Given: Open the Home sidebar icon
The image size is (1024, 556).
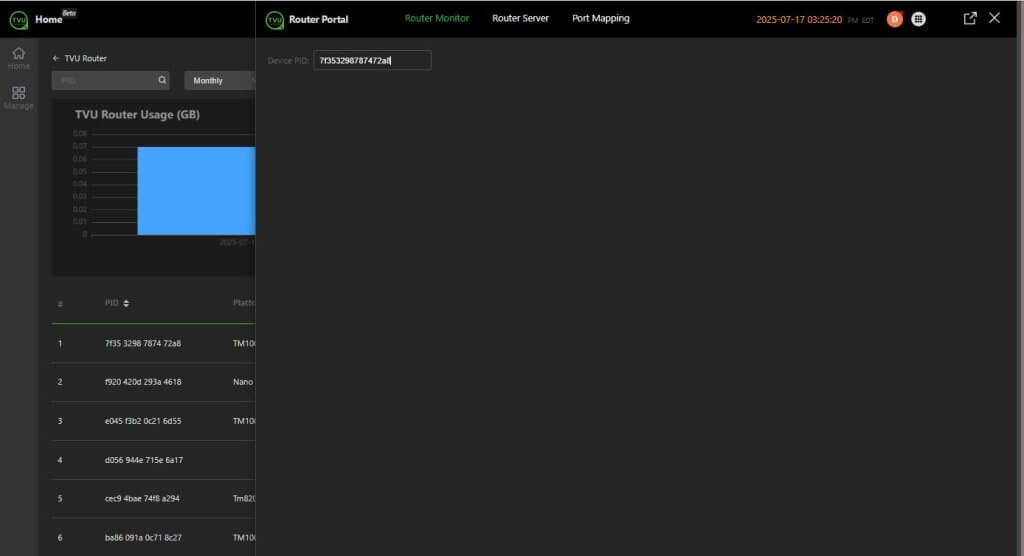Looking at the screenshot, I should (18, 57).
